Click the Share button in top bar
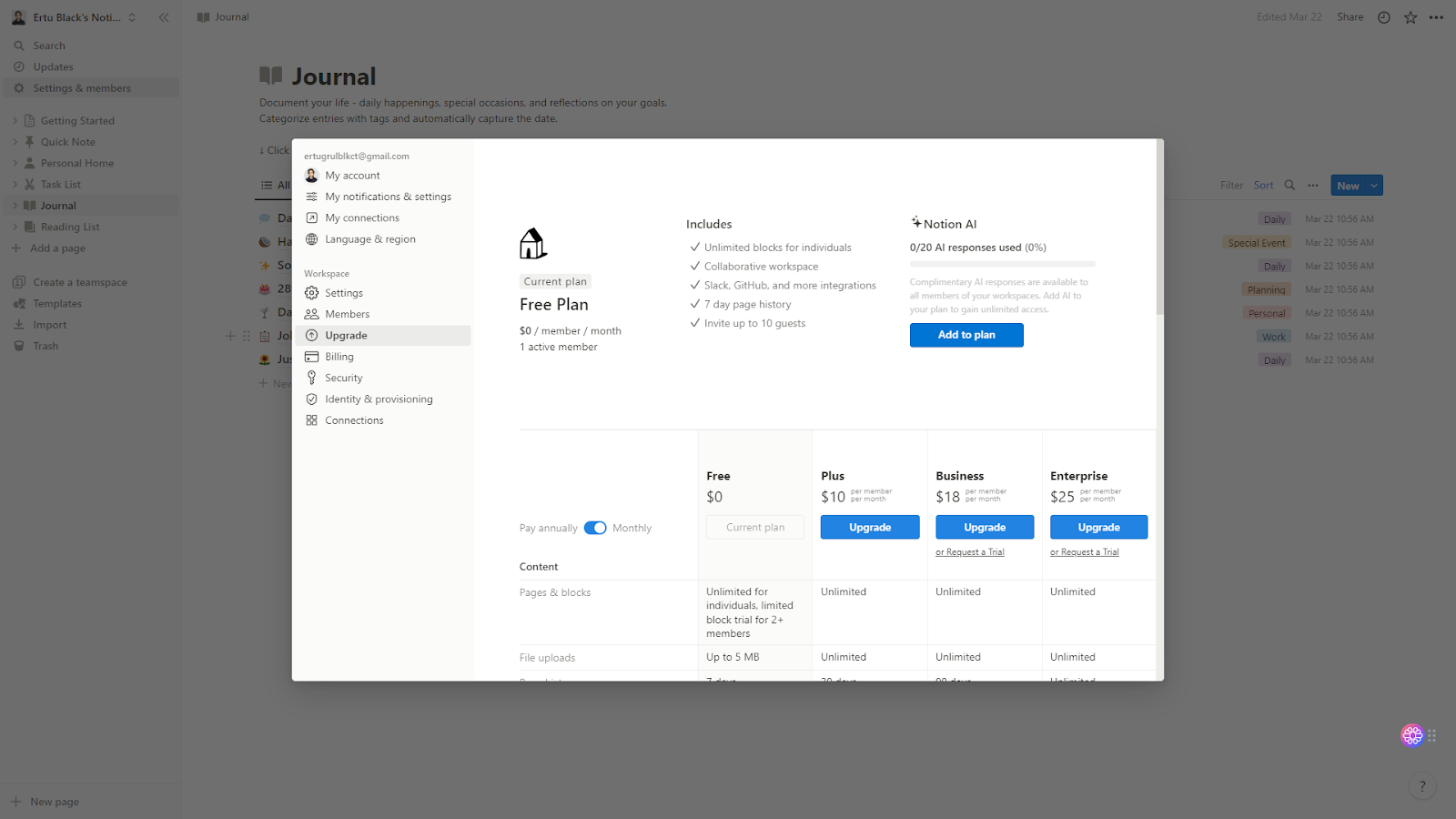Screen dimensions: 1456x819 (1350, 17)
